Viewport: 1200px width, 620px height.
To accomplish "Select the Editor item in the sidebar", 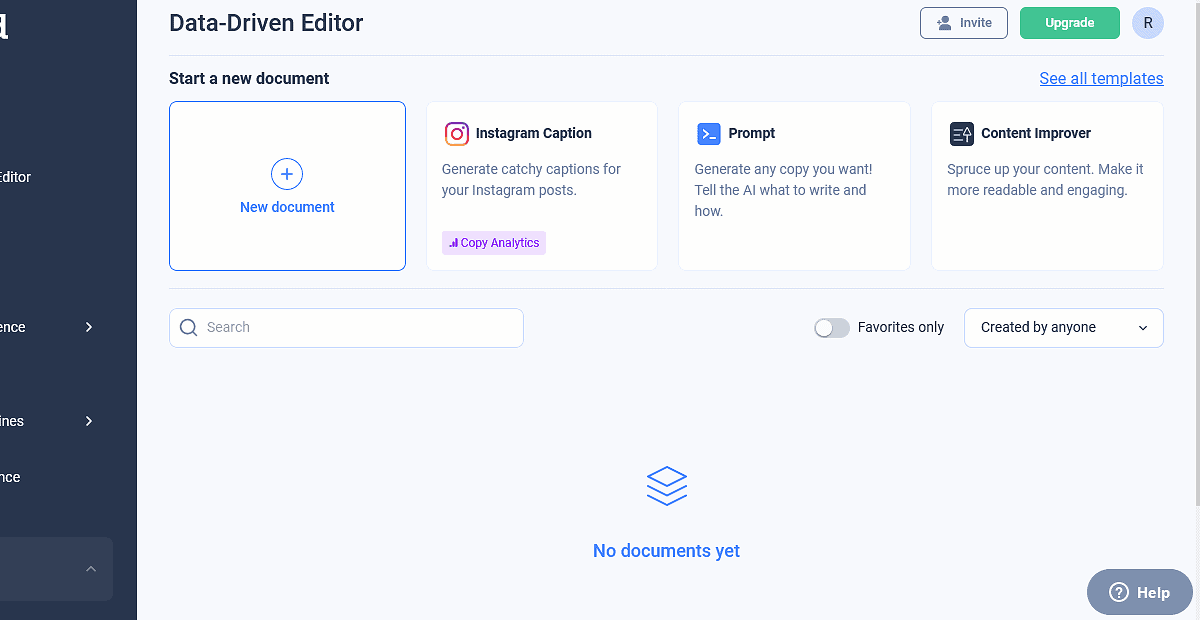I will (x=16, y=177).
